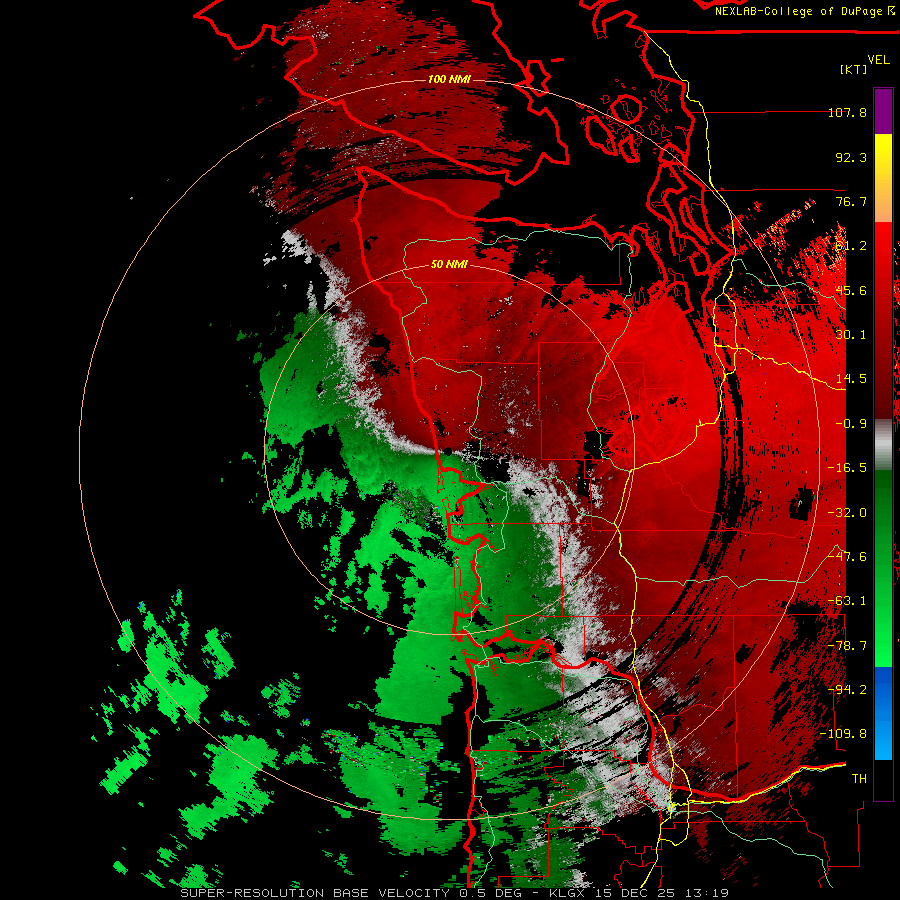Select the -47.6 scale value
Viewport: 900px width, 900px height.
click(x=847, y=557)
